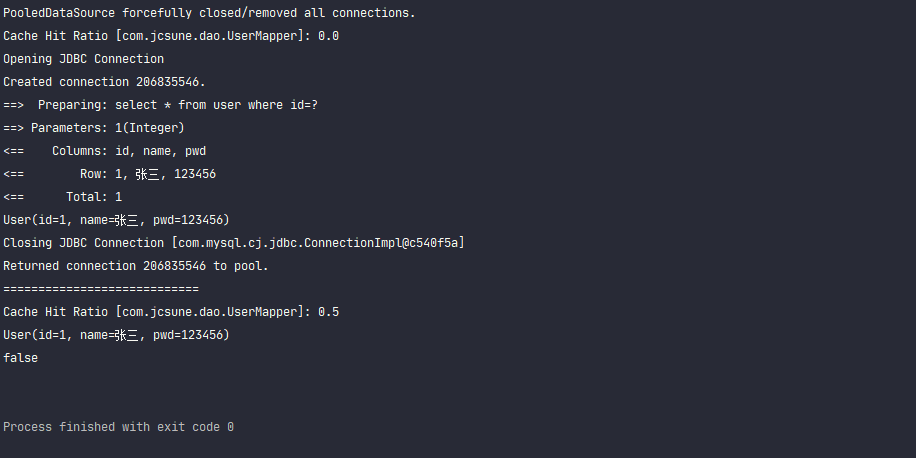916x458 pixels.
Task: Click the 'select * from user' SQL text
Action: (x=179, y=105)
